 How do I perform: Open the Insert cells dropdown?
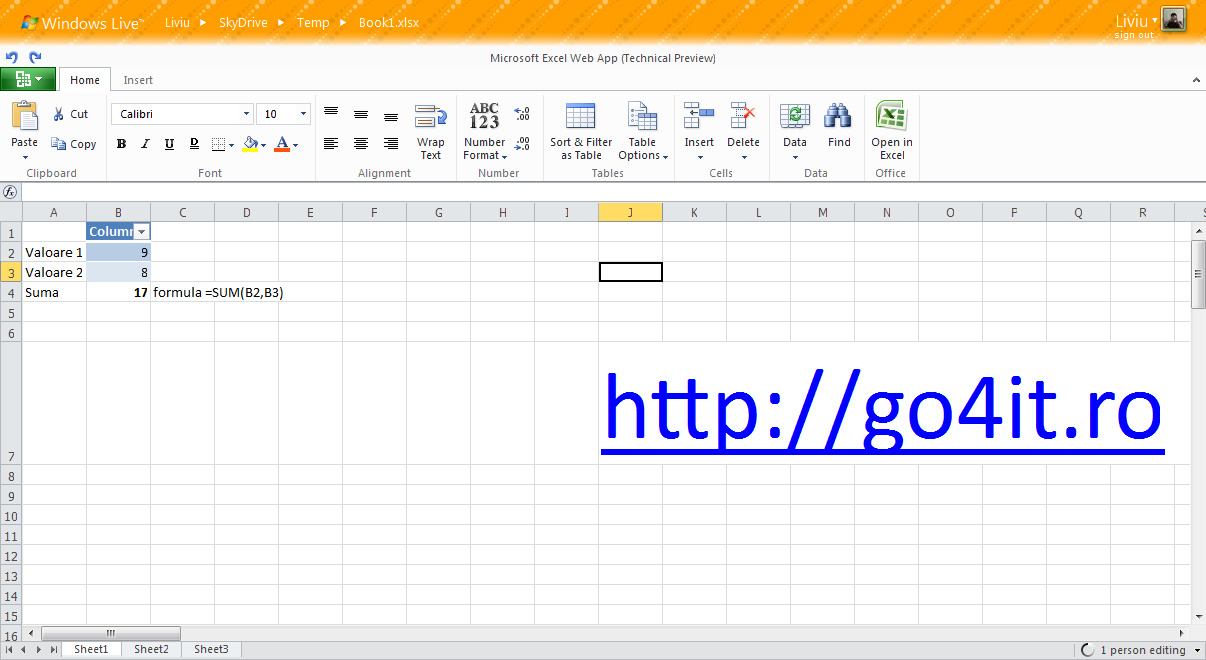(x=699, y=131)
